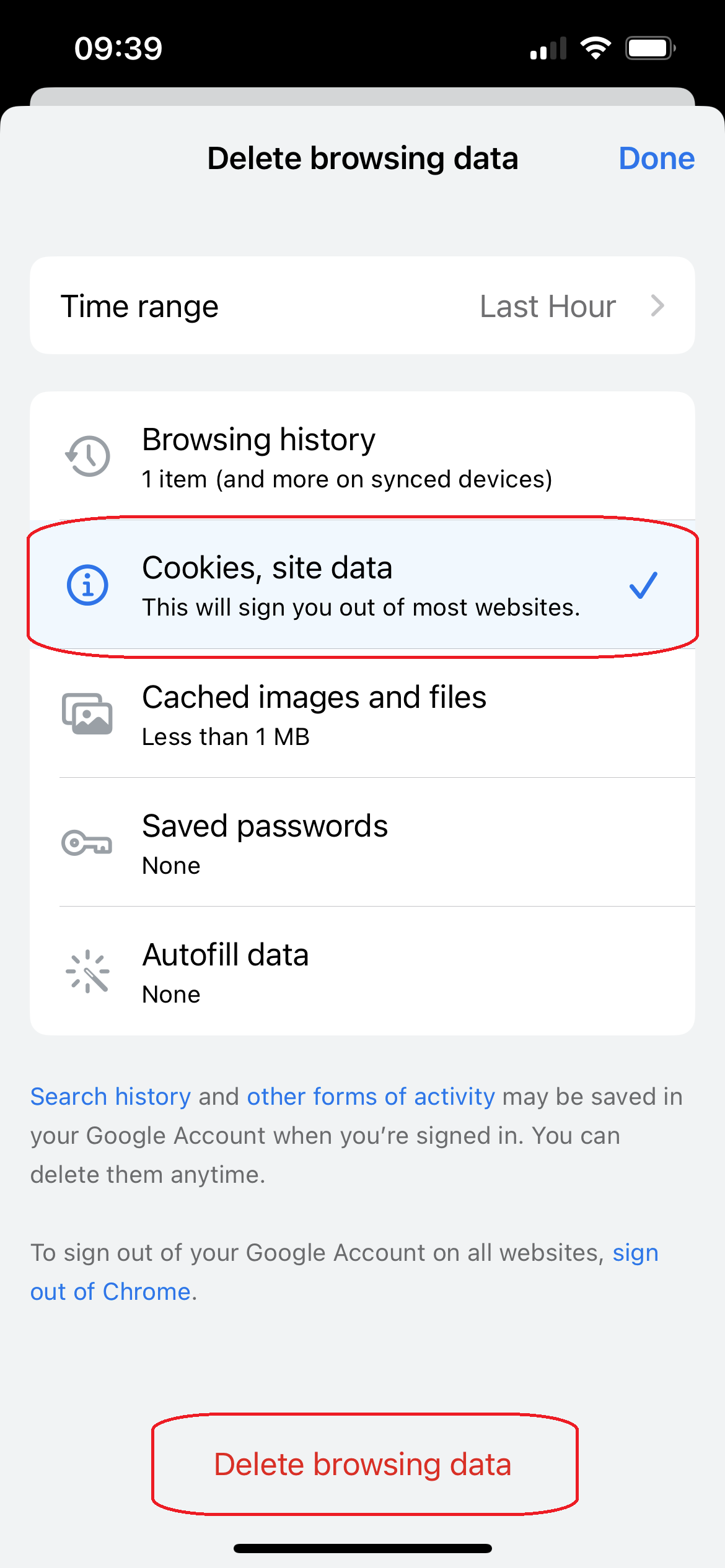The width and height of the screenshot is (725, 1568).
Task: Tap the battery status icon
Action: (650, 48)
